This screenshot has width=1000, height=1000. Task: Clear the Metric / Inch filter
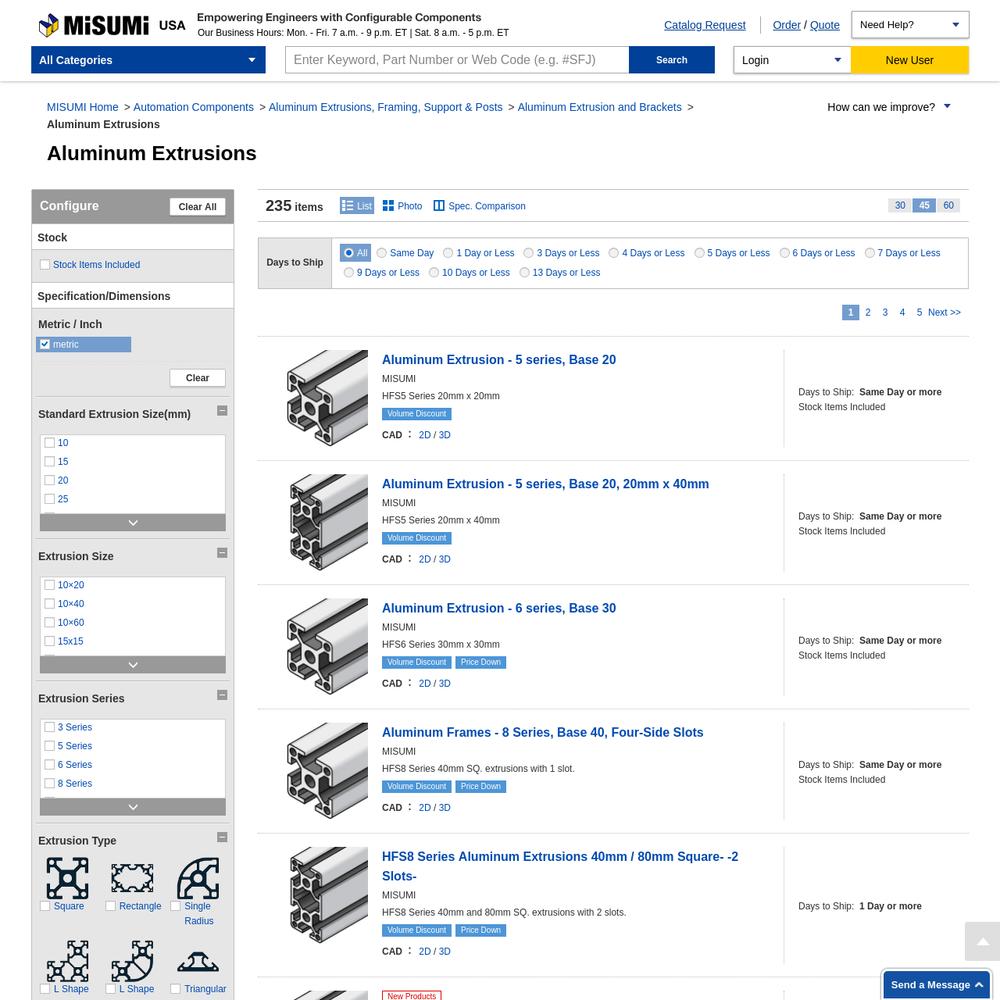197,378
